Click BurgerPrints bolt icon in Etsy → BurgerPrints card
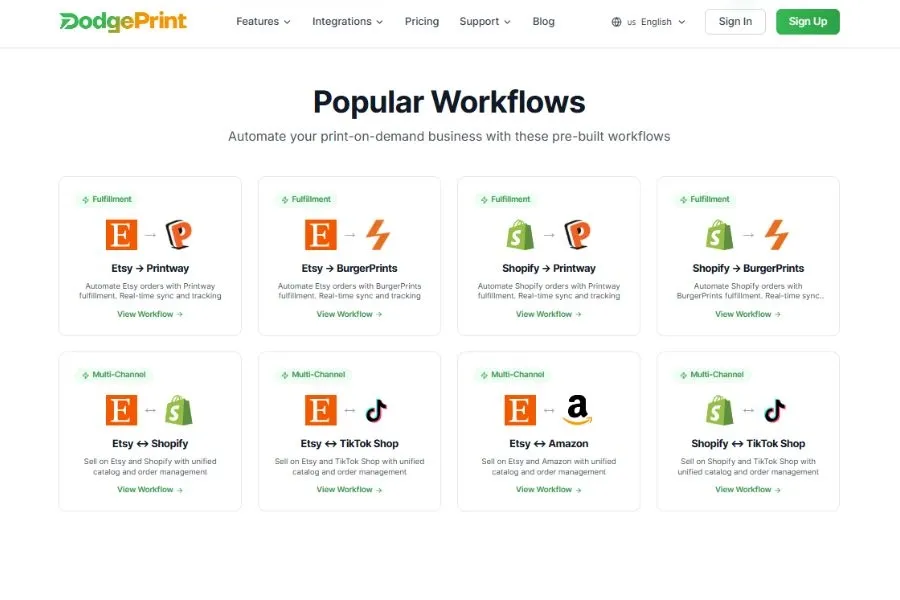 coord(378,234)
